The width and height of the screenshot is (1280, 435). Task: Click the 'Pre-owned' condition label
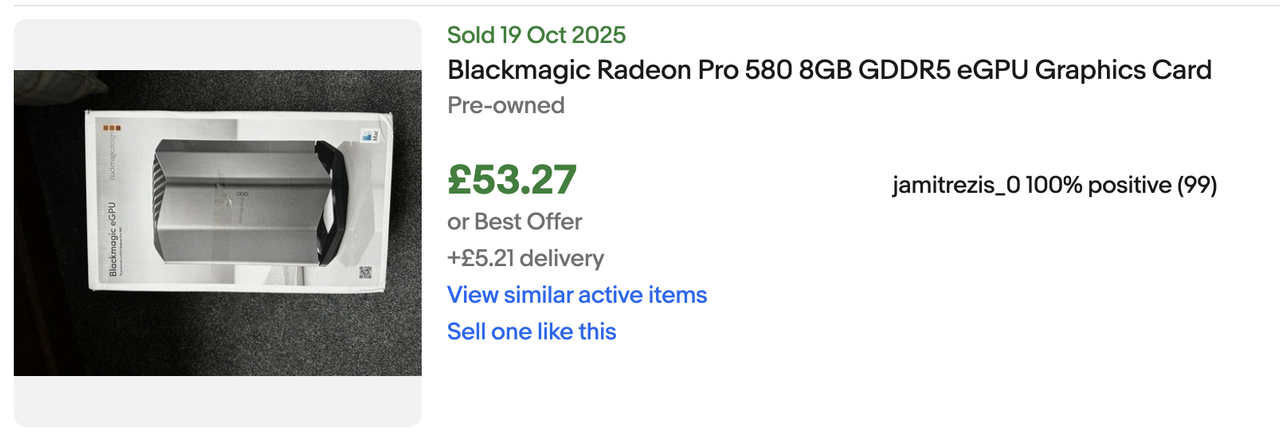[505, 105]
